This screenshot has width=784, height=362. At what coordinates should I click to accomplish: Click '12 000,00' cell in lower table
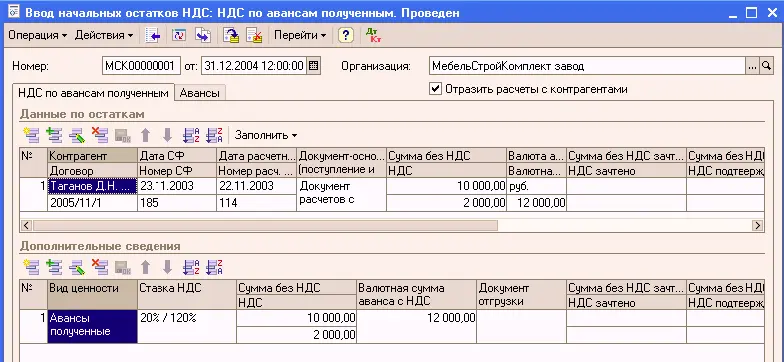pyautogui.click(x=416, y=326)
